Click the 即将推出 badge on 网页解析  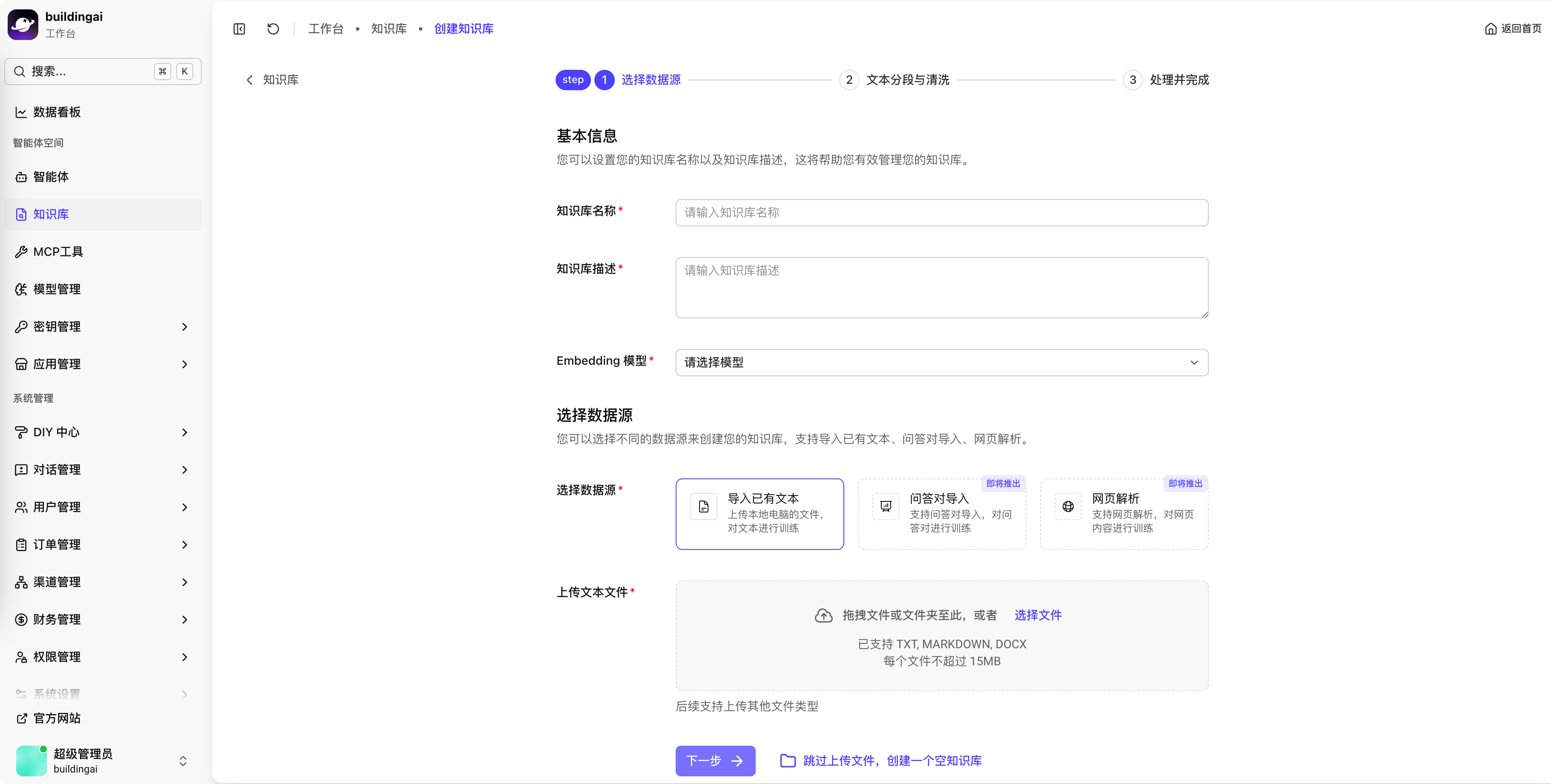point(1185,484)
